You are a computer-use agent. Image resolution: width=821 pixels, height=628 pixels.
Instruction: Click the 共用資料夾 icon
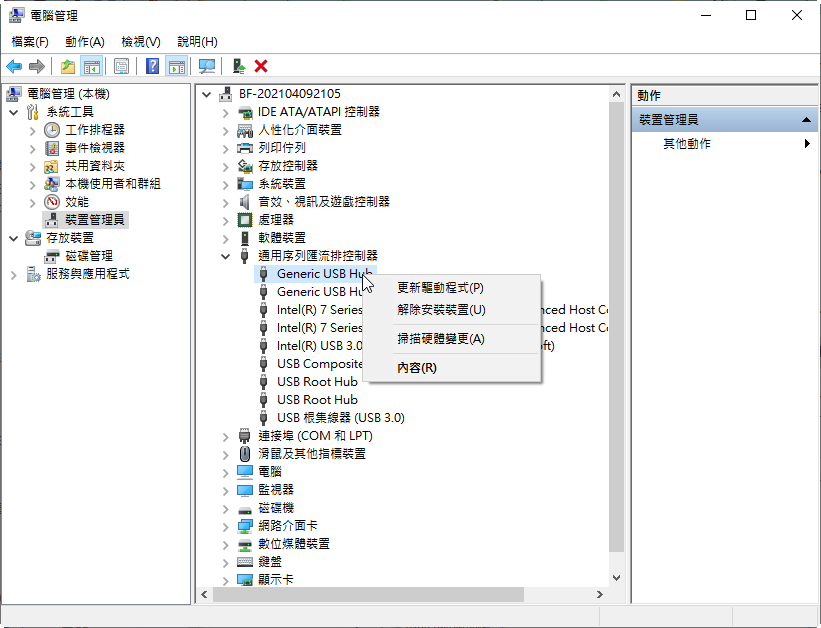click(52, 166)
